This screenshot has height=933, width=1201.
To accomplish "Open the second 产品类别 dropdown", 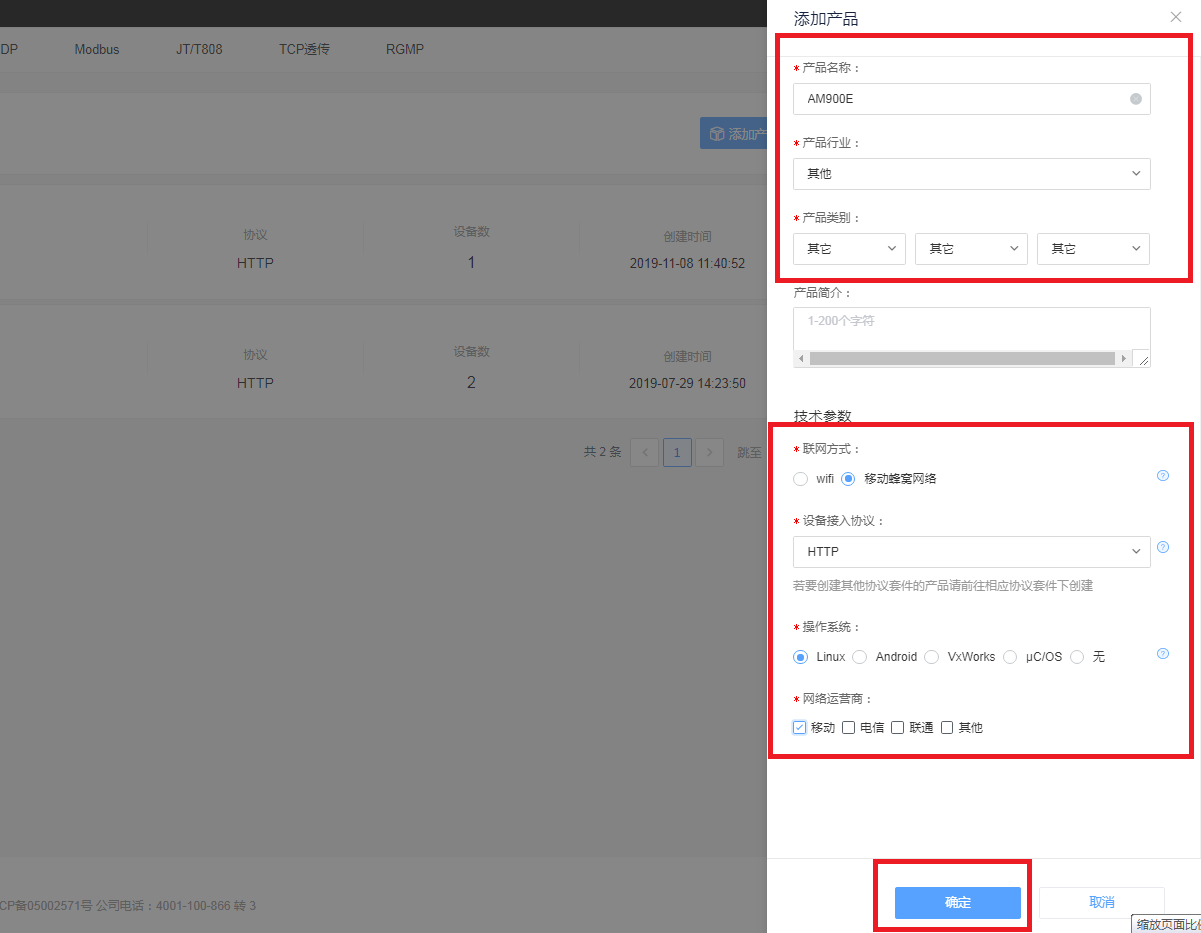I will click(x=971, y=249).
